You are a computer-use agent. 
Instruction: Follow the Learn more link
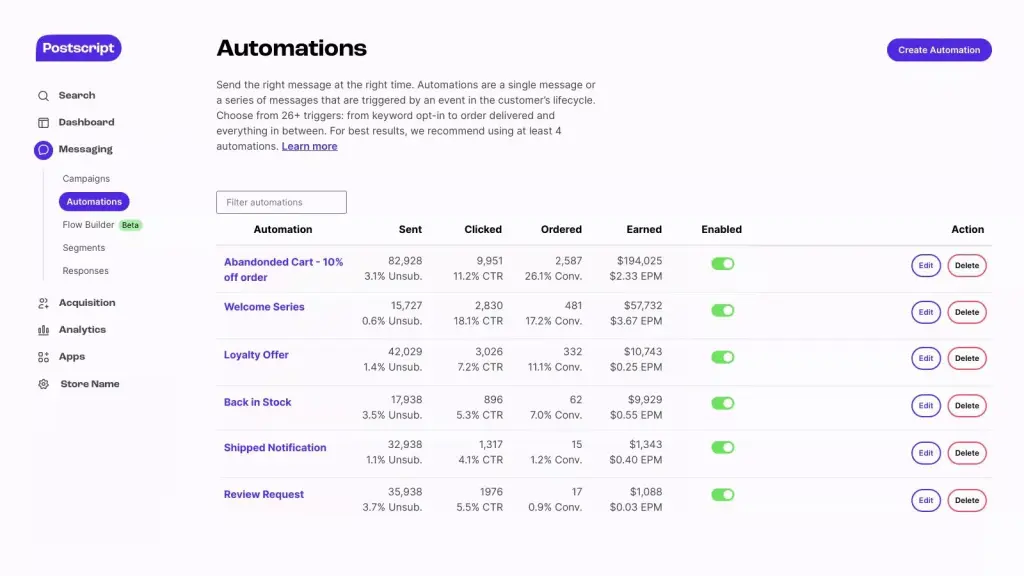(309, 146)
